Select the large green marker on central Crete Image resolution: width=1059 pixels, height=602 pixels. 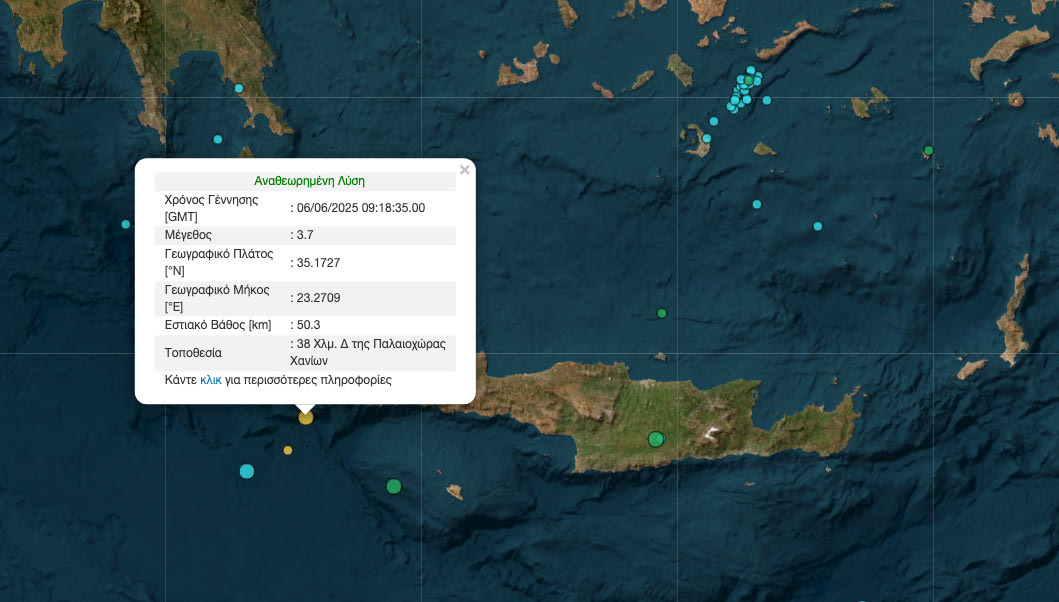tap(656, 439)
